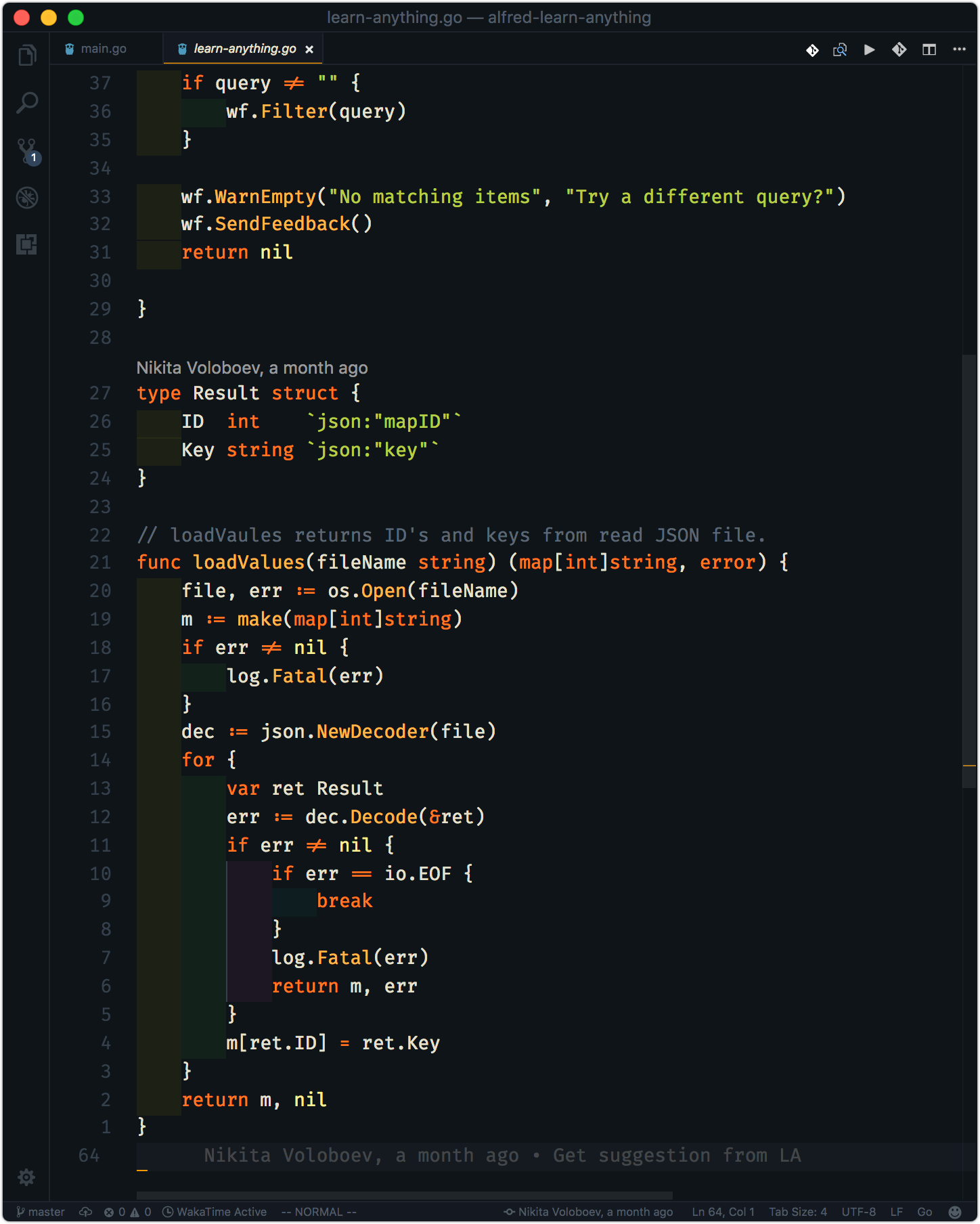Change the UTF-8 encoding

tap(858, 1212)
